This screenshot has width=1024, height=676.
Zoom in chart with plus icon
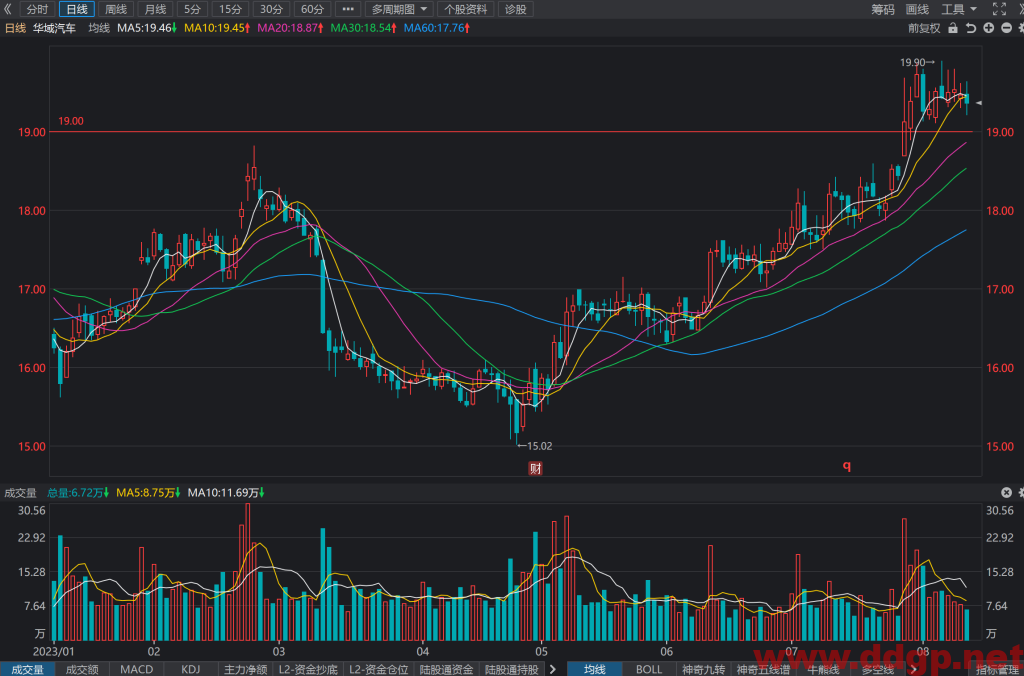pyautogui.click(x=989, y=28)
